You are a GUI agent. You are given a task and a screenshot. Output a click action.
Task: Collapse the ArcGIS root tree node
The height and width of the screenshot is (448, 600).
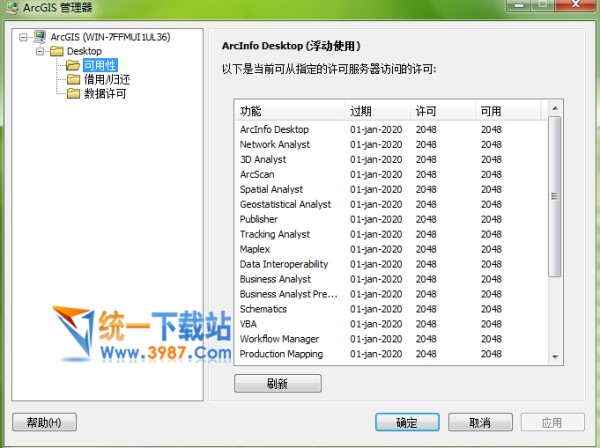point(23,37)
